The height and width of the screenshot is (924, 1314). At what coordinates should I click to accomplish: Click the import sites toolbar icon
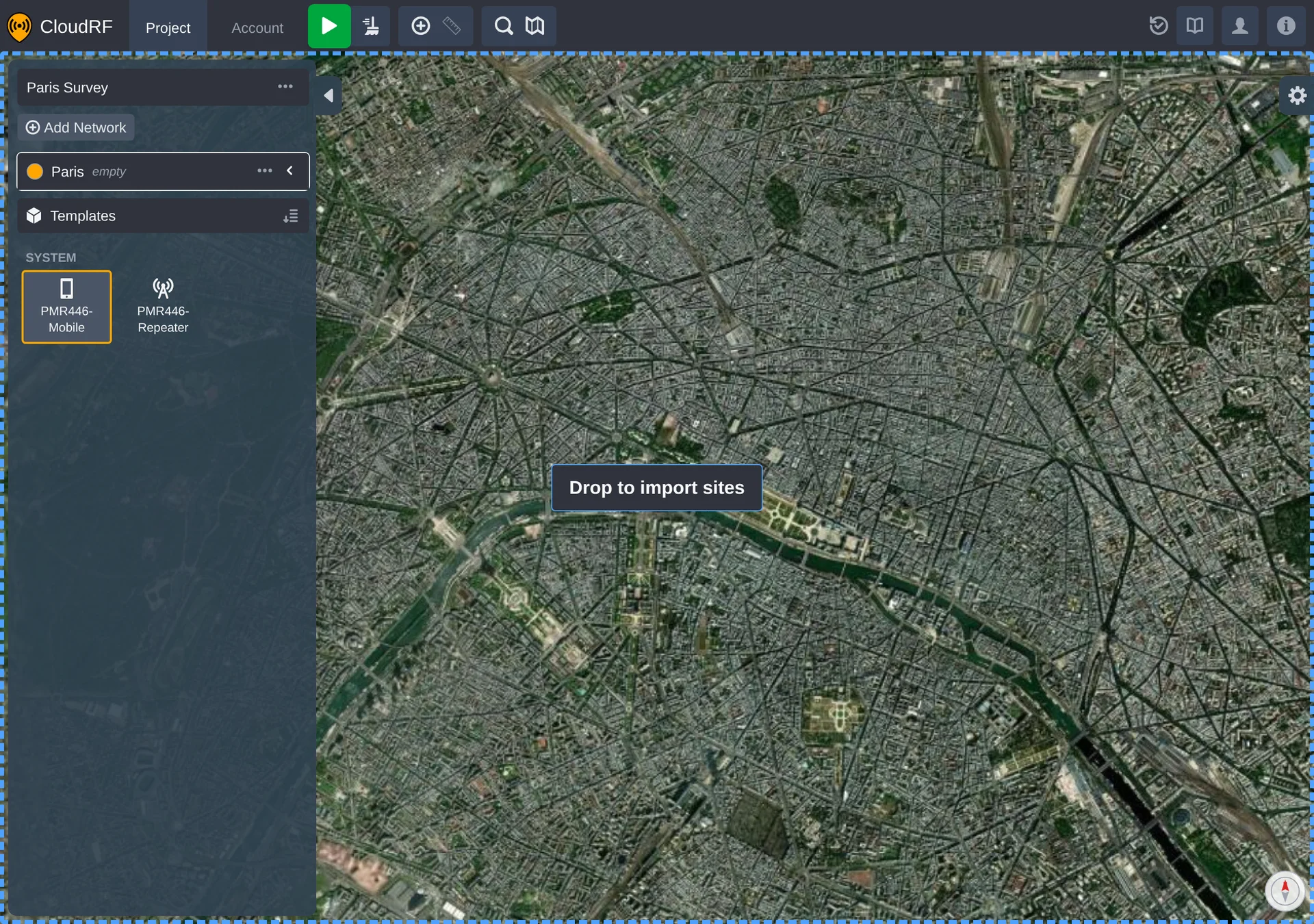pos(371,26)
